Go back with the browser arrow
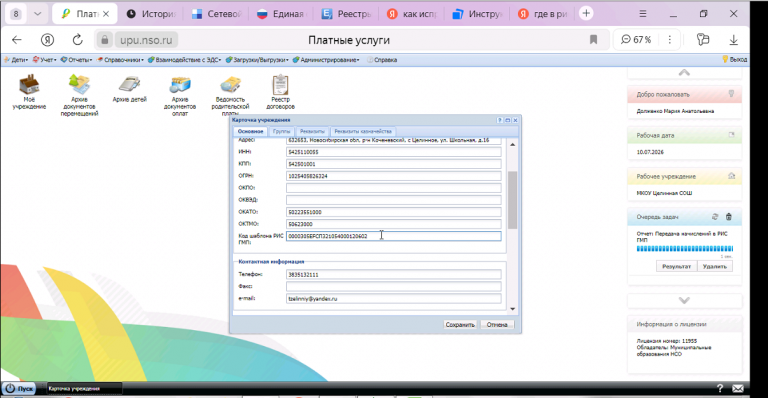This screenshot has height=398, width=768. (x=17, y=40)
